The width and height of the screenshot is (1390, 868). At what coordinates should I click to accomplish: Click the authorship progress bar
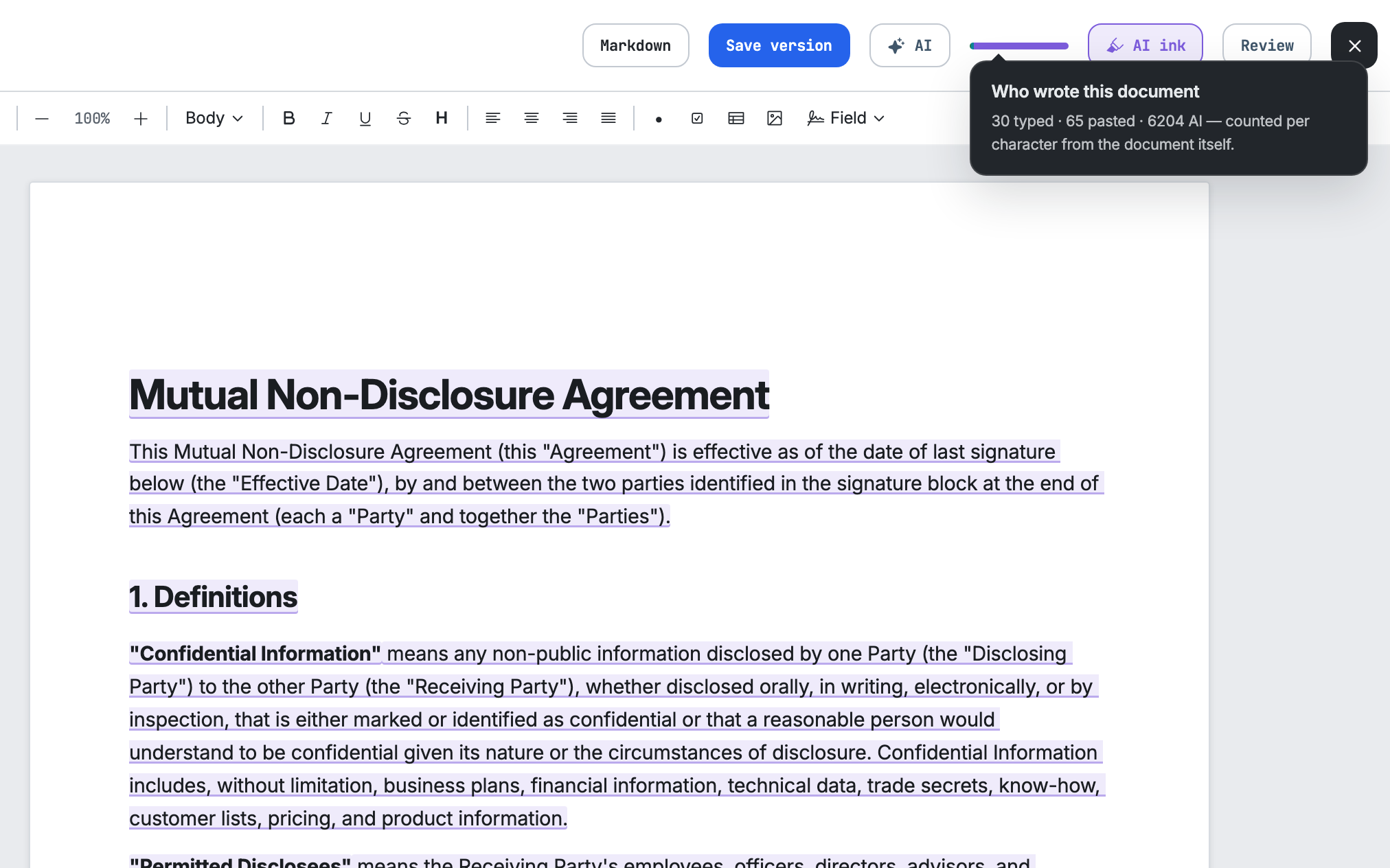pyautogui.click(x=1019, y=46)
